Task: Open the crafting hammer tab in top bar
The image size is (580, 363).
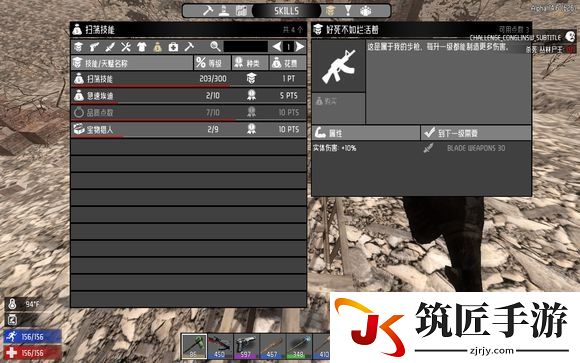Action: pos(208,11)
